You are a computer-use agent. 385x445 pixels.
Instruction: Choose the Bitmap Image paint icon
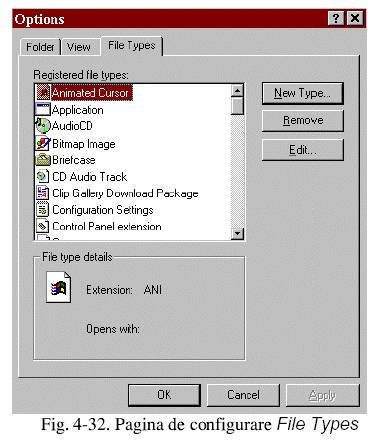pyautogui.click(x=43, y=143)
